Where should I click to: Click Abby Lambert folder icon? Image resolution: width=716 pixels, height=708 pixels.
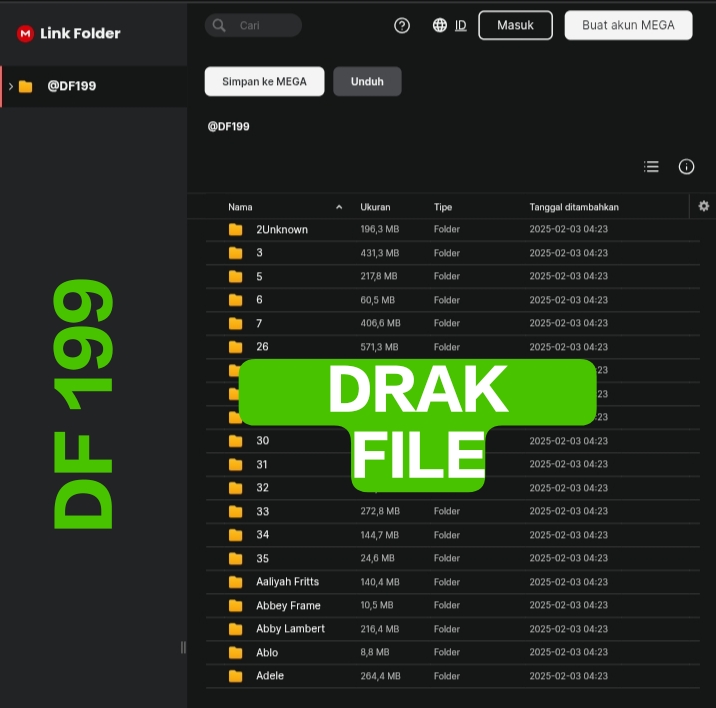[x=236, y=629]
